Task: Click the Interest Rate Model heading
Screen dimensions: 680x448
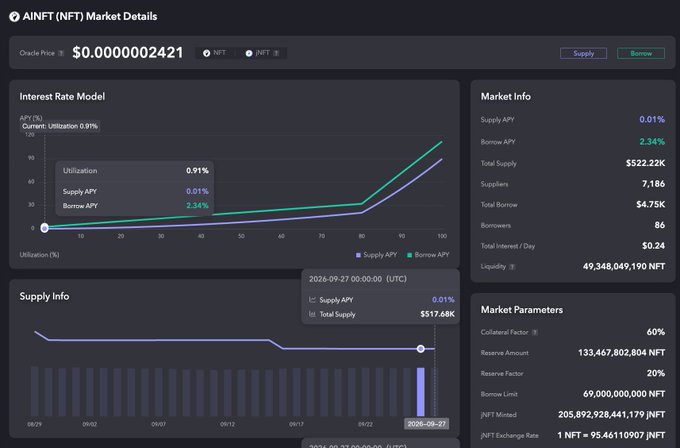Action: coord(62,97)
